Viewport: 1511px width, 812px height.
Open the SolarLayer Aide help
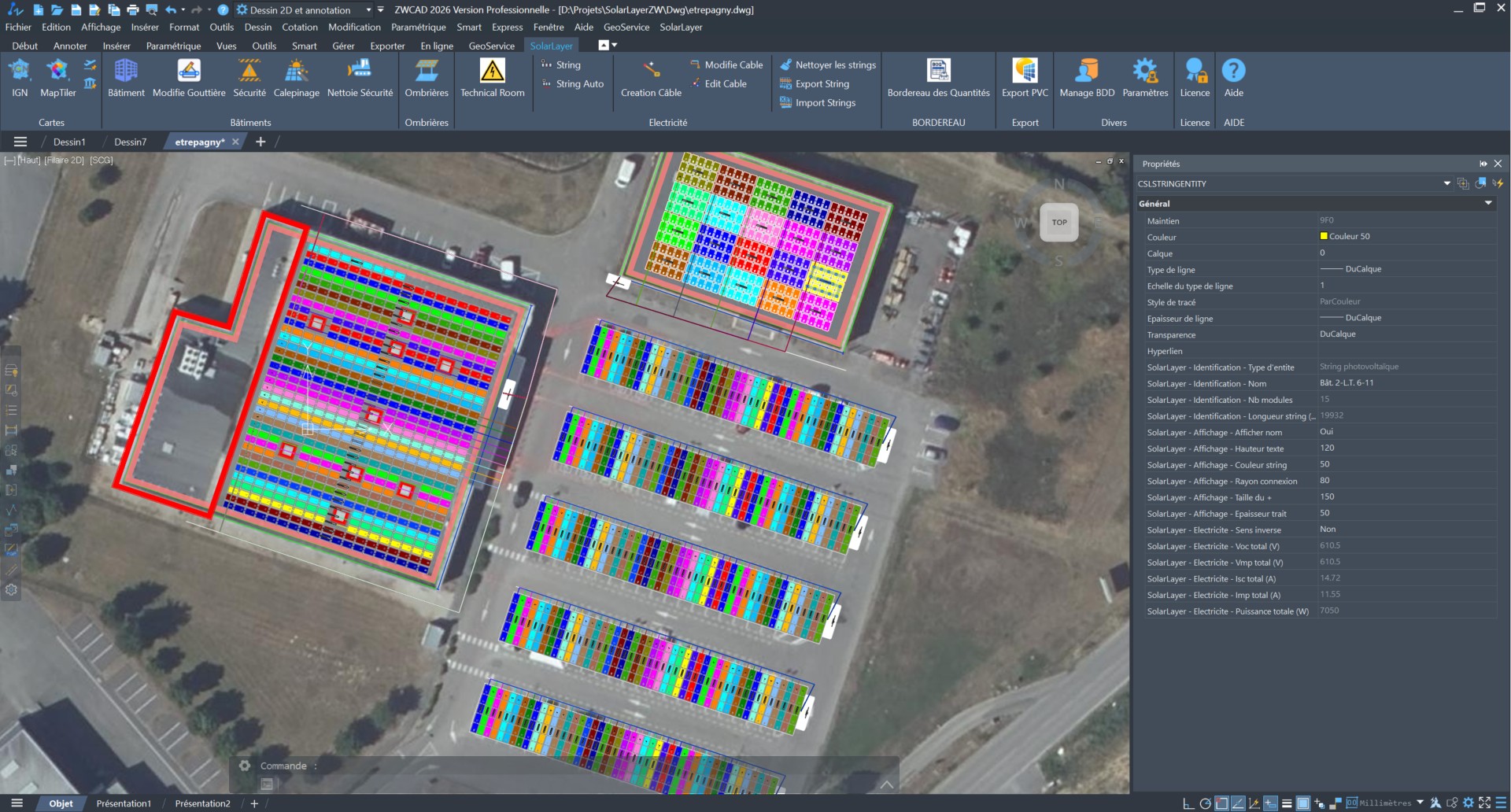point(1234,78)
